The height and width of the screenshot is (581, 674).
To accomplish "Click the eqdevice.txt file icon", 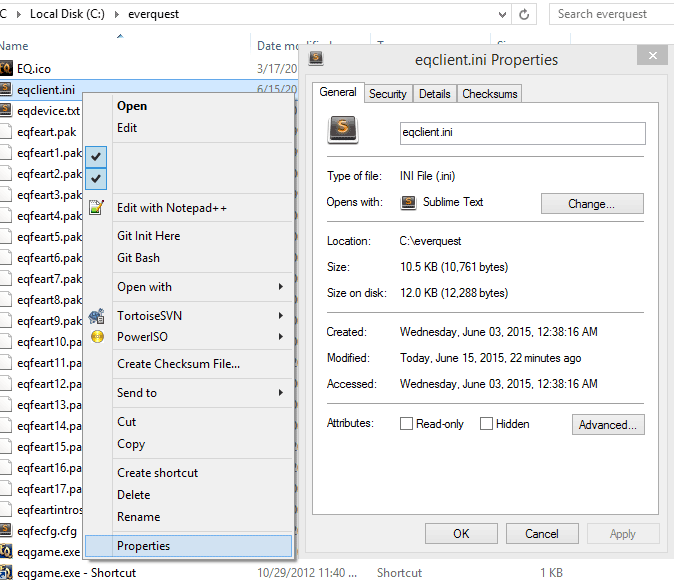I will pyautogui.click(x=6, y=110).
